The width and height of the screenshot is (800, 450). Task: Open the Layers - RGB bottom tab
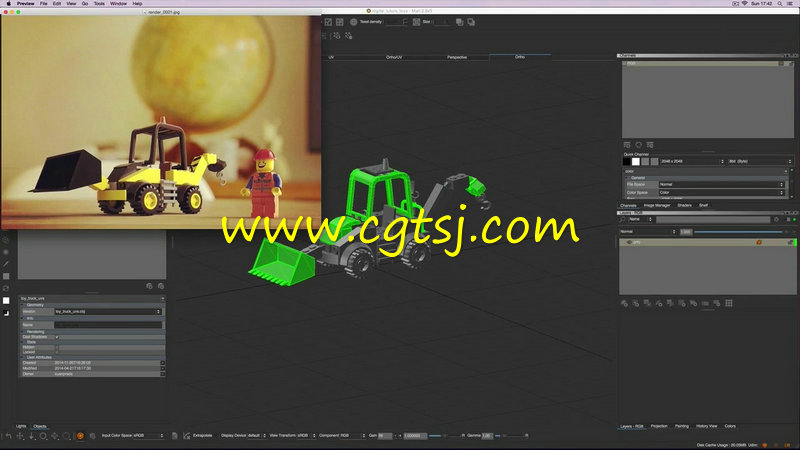click(x=632, y=427)
